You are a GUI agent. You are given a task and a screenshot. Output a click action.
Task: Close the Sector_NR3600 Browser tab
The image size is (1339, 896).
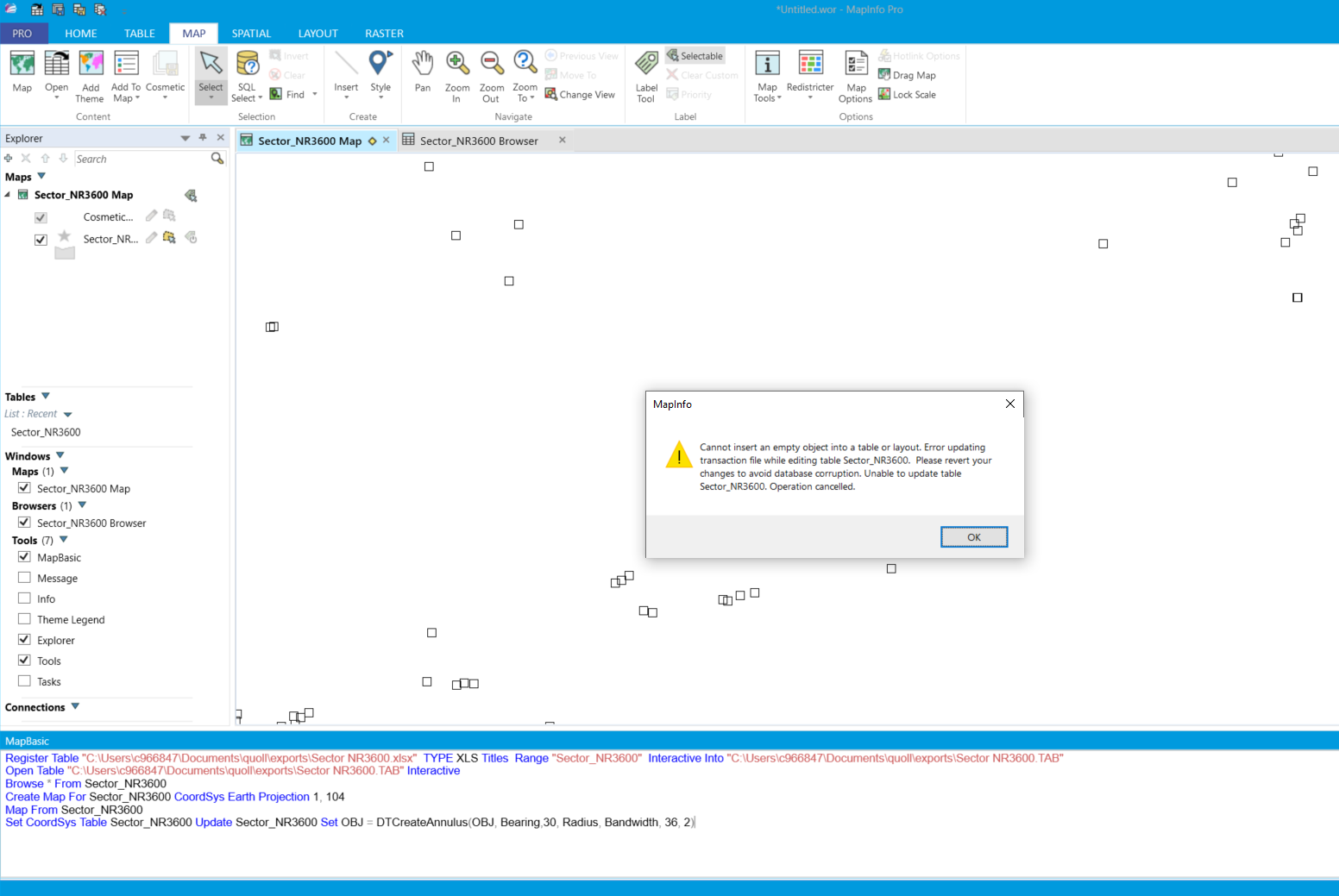click(x=563, y=140)
